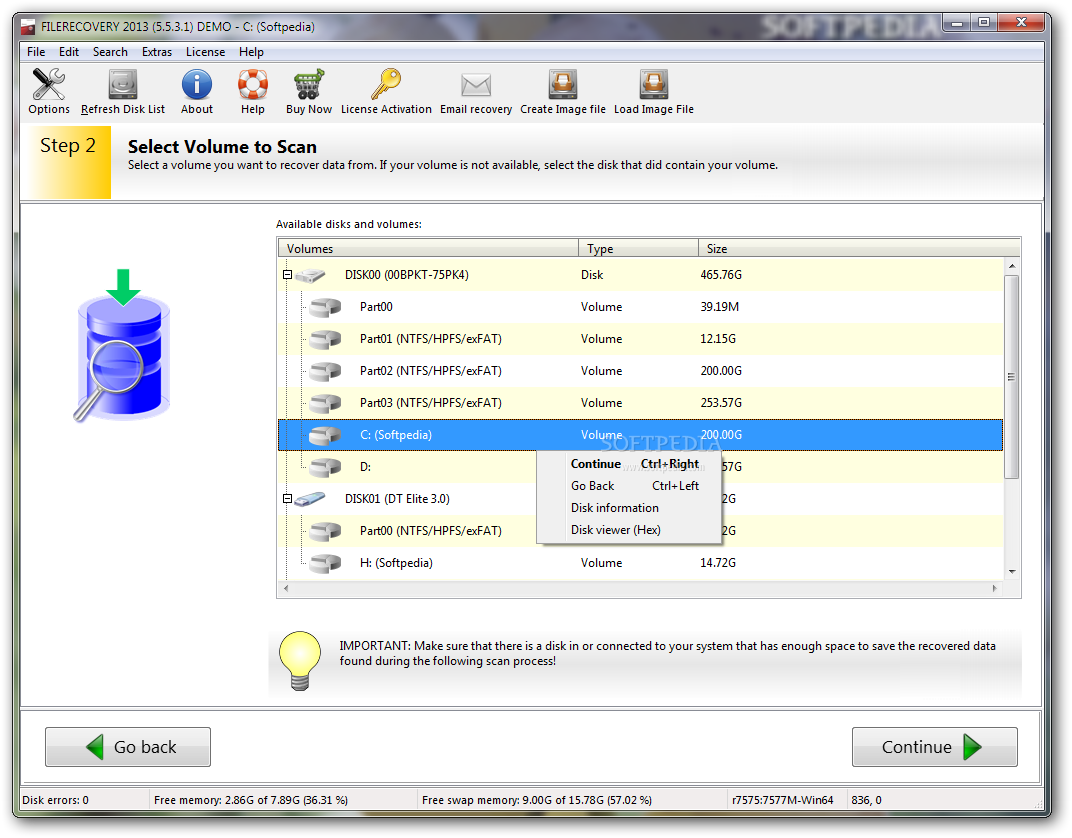Open the File menu
Image resolution: width=1072 pixels, height=838 pixels.
(x=36, y=52)
